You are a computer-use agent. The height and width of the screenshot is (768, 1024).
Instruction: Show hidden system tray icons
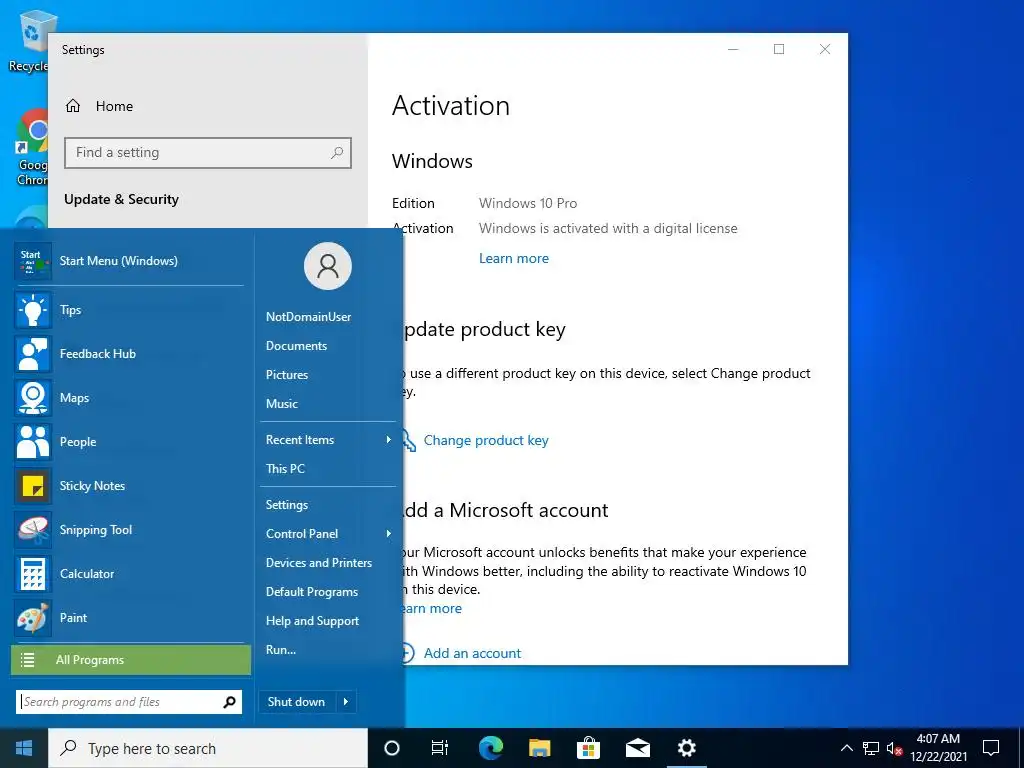[846, 748]
